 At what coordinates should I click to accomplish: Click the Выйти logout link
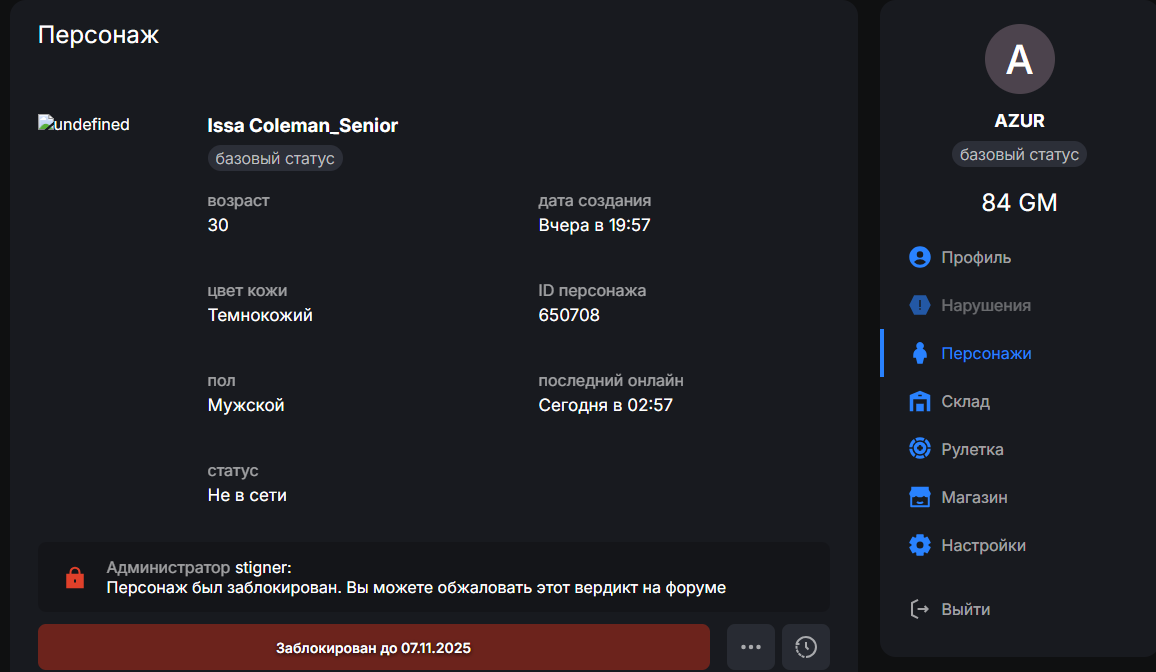(x=965, y=609)
